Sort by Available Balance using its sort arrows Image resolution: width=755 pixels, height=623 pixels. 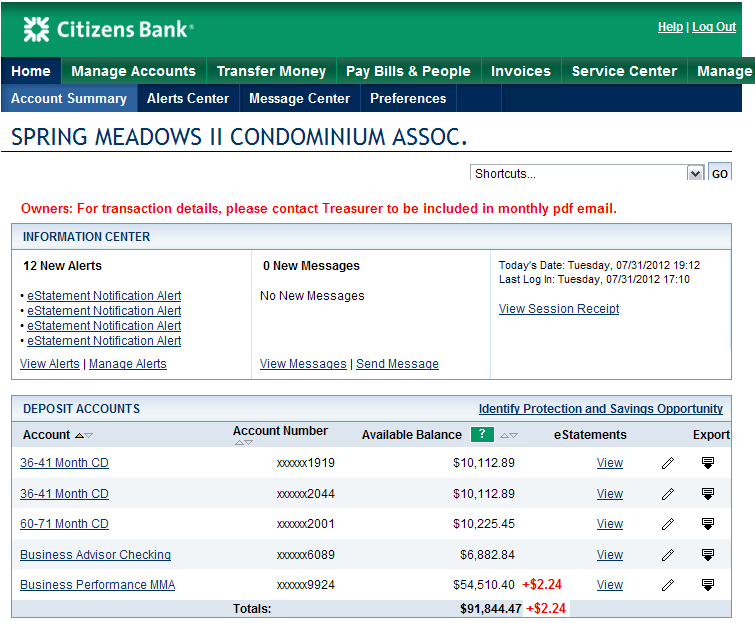pyautogui.click(x=508, y=435)
